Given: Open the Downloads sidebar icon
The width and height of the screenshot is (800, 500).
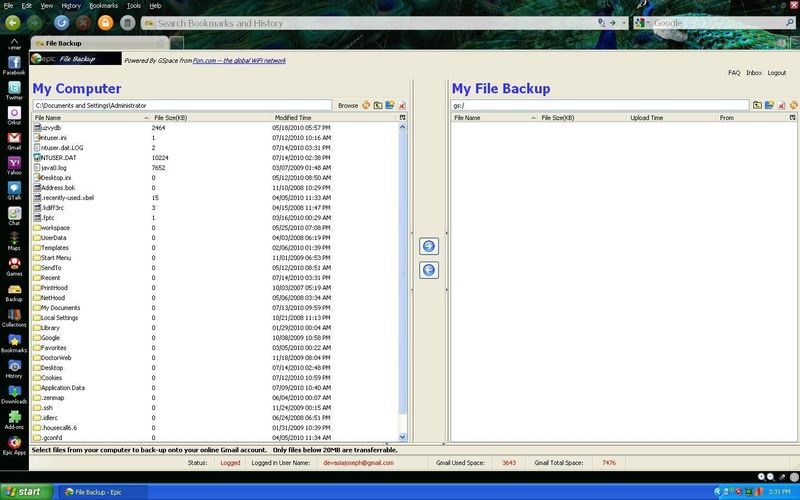Looking at the screenshot, I should point(14,391).
